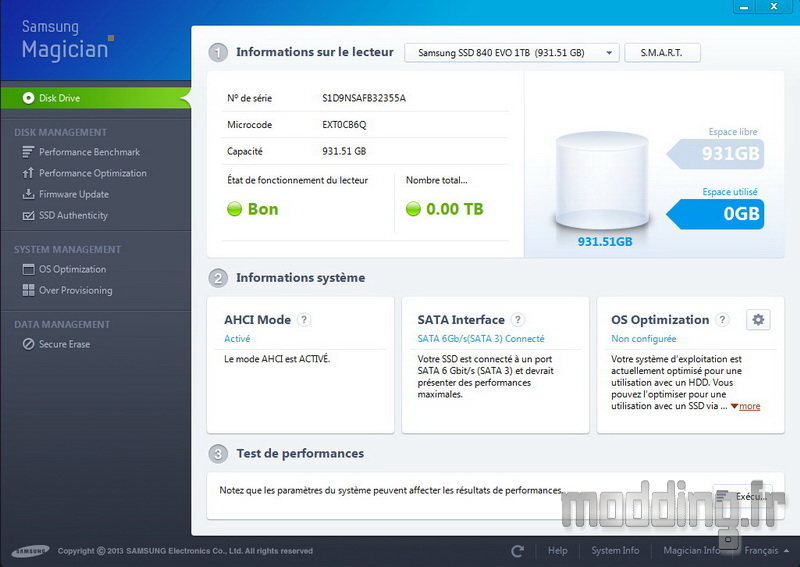
Task: Open Help in the footer
Action: coord(557,551)
